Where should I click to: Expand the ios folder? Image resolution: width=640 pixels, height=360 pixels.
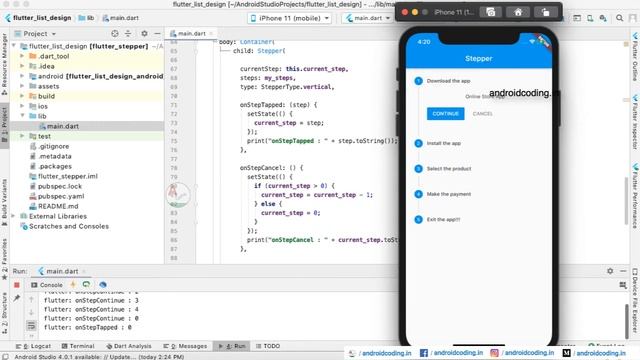tap(22, 106)
